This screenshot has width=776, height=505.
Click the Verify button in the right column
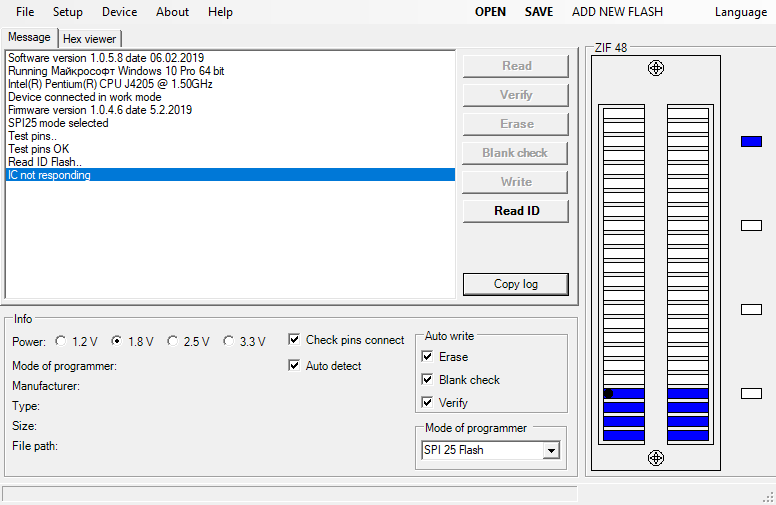pos(516,95)
